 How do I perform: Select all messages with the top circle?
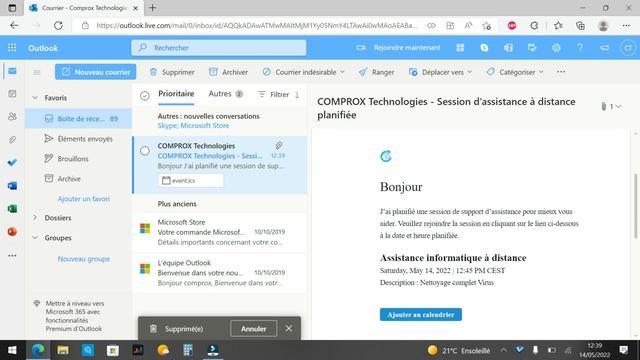(145, 96)
